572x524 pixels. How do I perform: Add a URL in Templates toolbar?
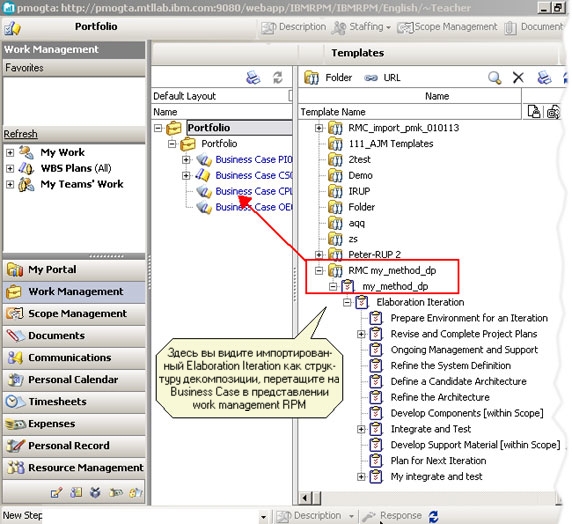pos(382,78)
